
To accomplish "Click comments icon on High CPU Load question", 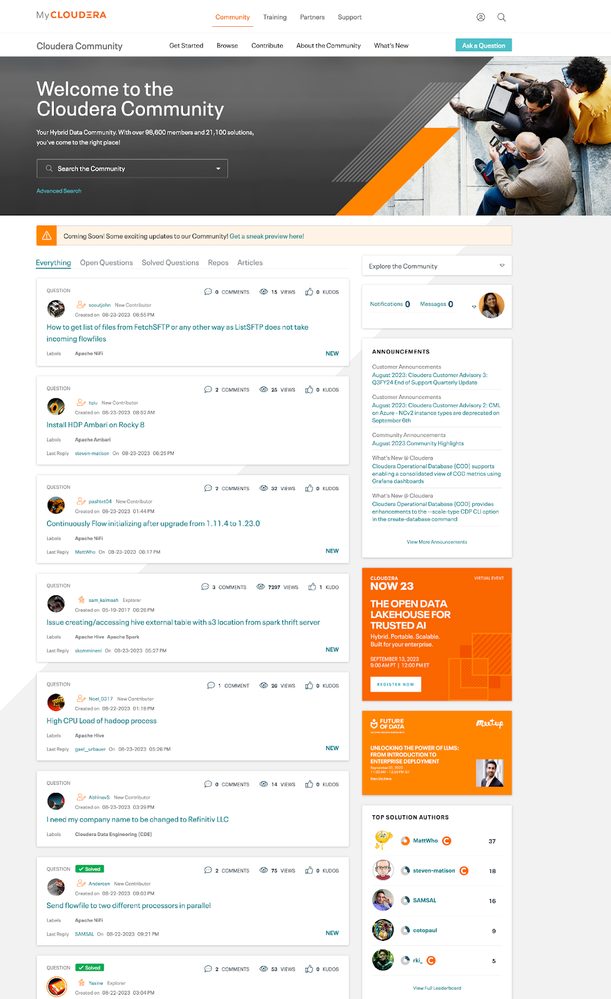I will 211,686.
